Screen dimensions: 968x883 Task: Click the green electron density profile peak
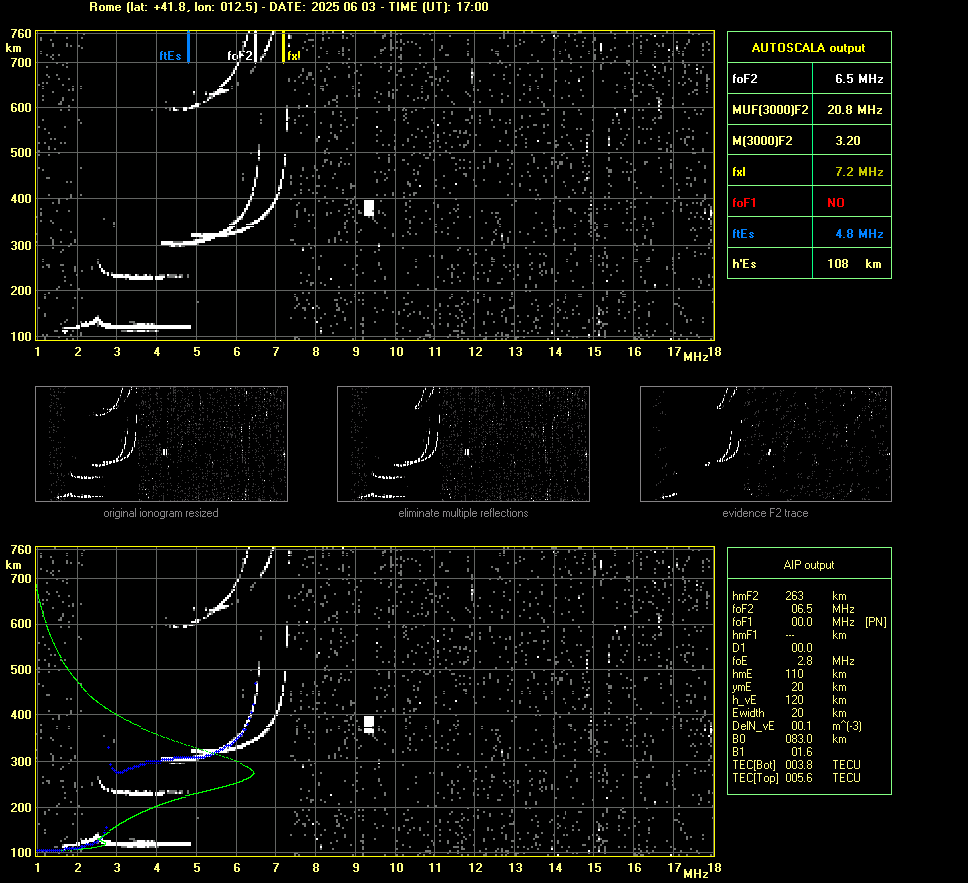pos(252,772)
